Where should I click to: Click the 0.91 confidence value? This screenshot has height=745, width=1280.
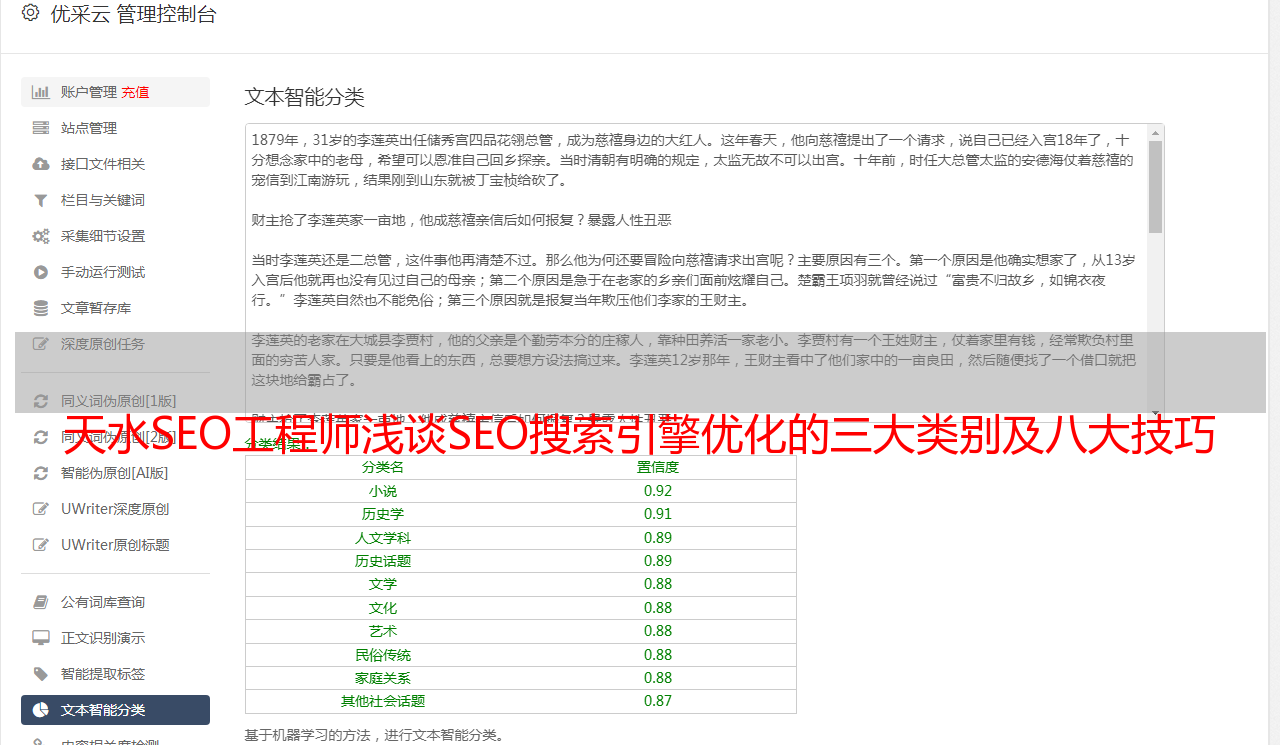(658, 514)
